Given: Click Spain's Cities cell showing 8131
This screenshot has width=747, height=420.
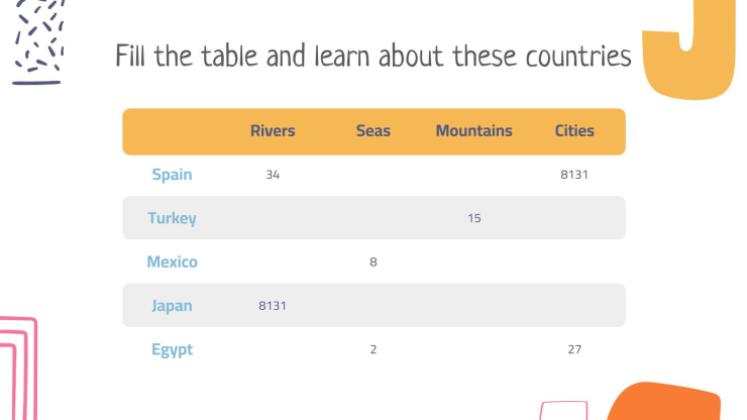Looking at the screenshot, I should [574, 175].
